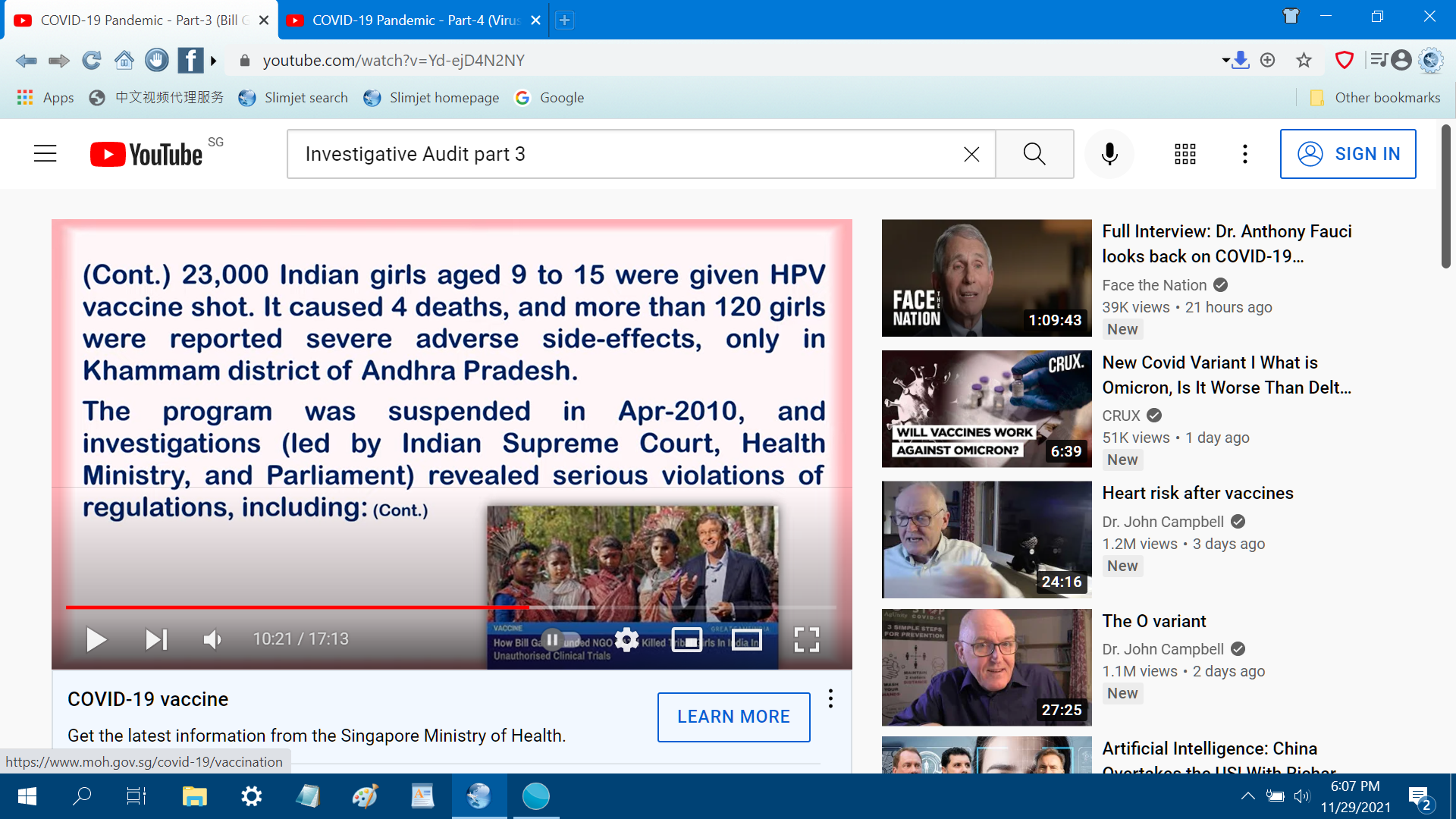Open the browser profile icon
This screenshot has width=1456, height=819.
(1401, 60)
